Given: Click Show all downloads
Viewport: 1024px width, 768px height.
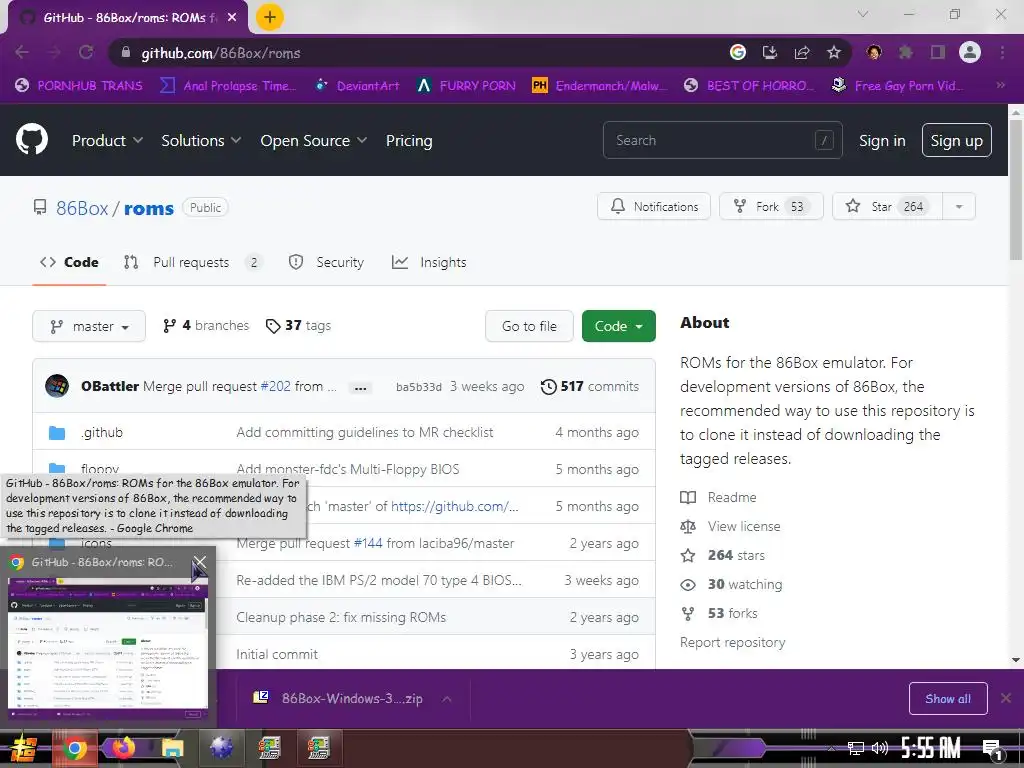Looking at the screenshot, I should (948, 699).
